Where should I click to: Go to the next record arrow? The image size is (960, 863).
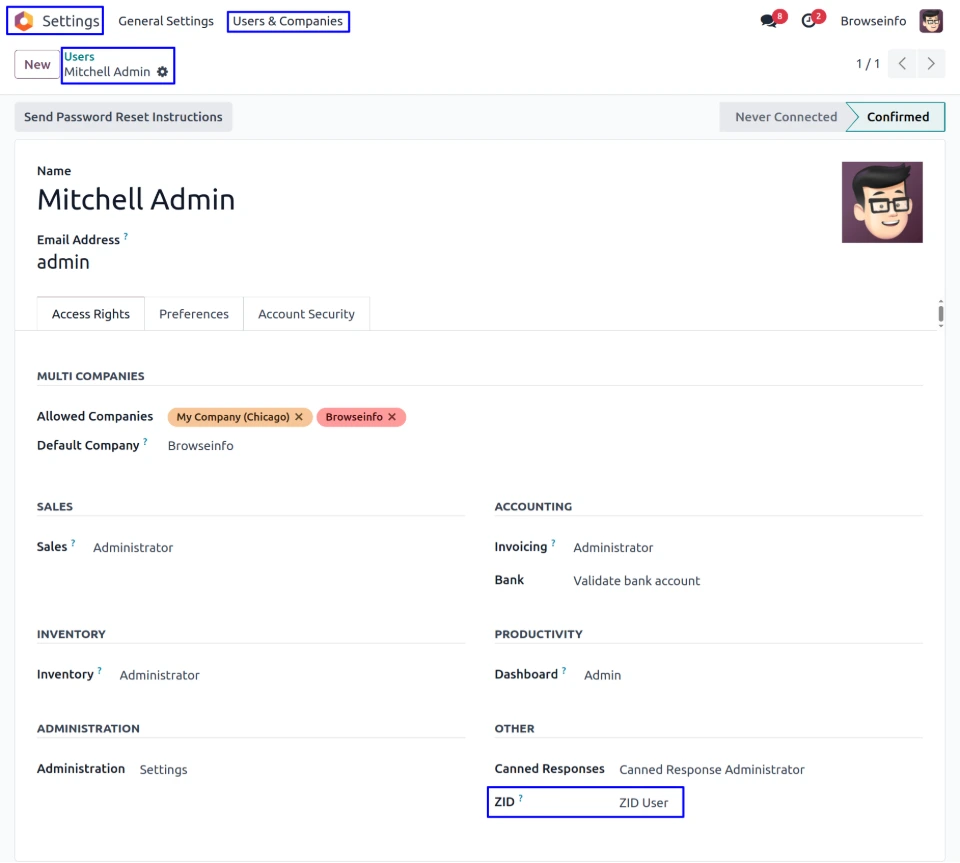931,64
